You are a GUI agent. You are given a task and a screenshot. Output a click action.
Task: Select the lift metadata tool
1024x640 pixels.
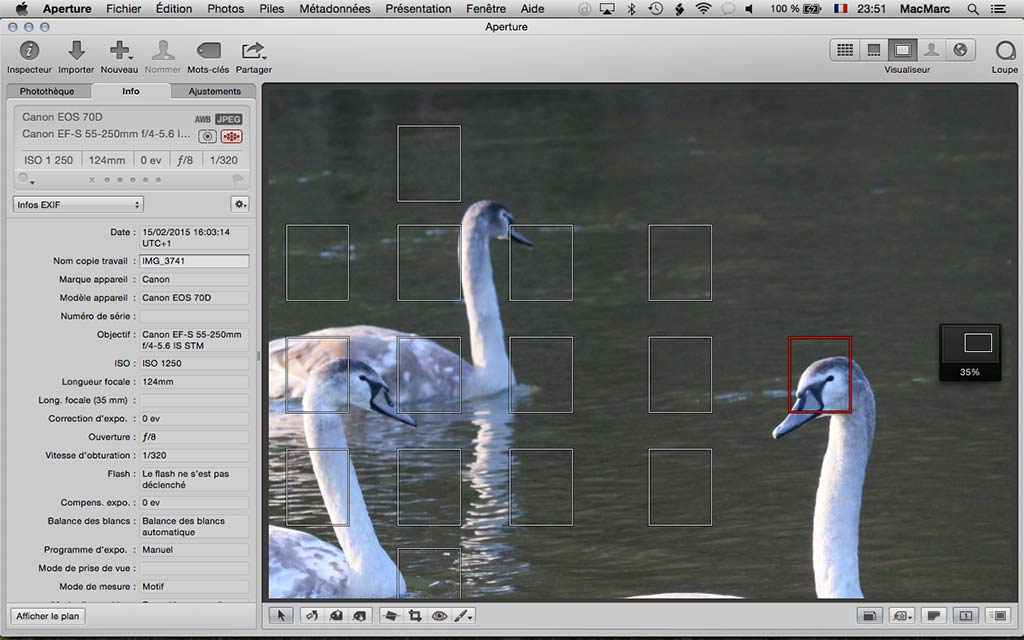point(336,615)
